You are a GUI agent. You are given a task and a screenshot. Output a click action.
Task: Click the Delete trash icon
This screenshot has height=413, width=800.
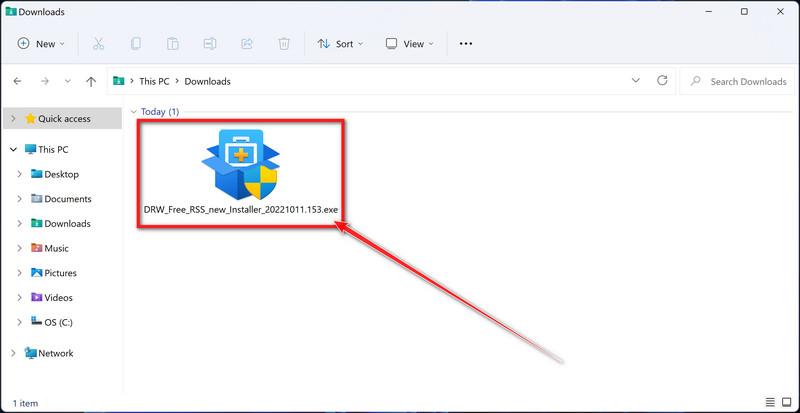click(284, 44)
